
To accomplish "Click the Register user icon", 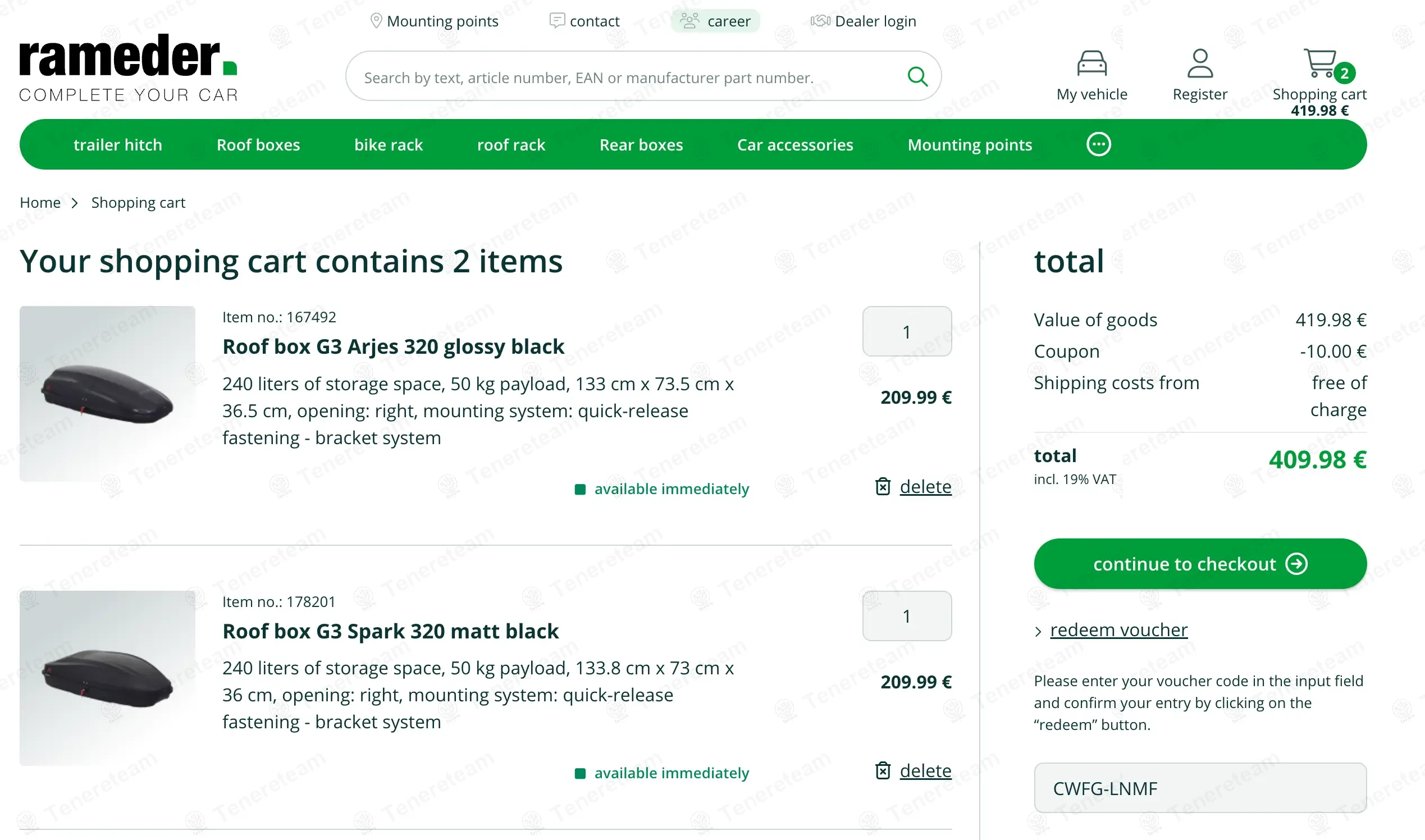I will tap(1199, 63).
